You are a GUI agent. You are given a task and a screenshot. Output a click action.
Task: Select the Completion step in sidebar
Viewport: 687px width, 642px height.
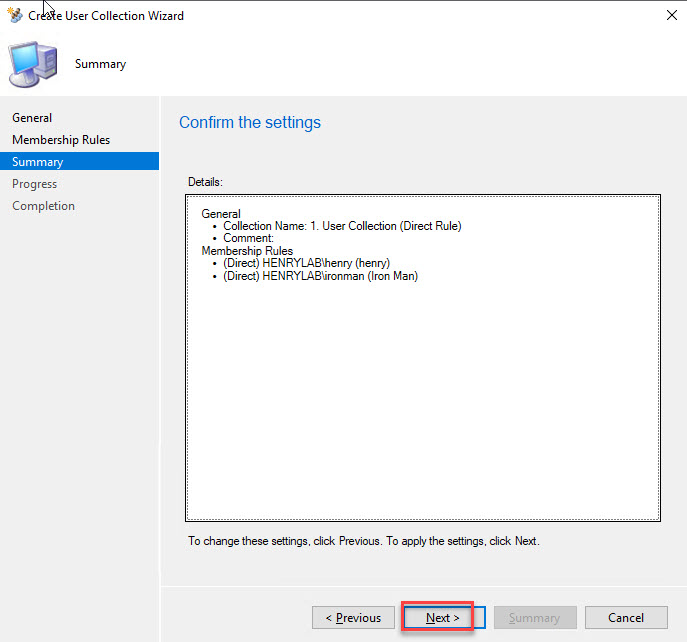point(43,206)
